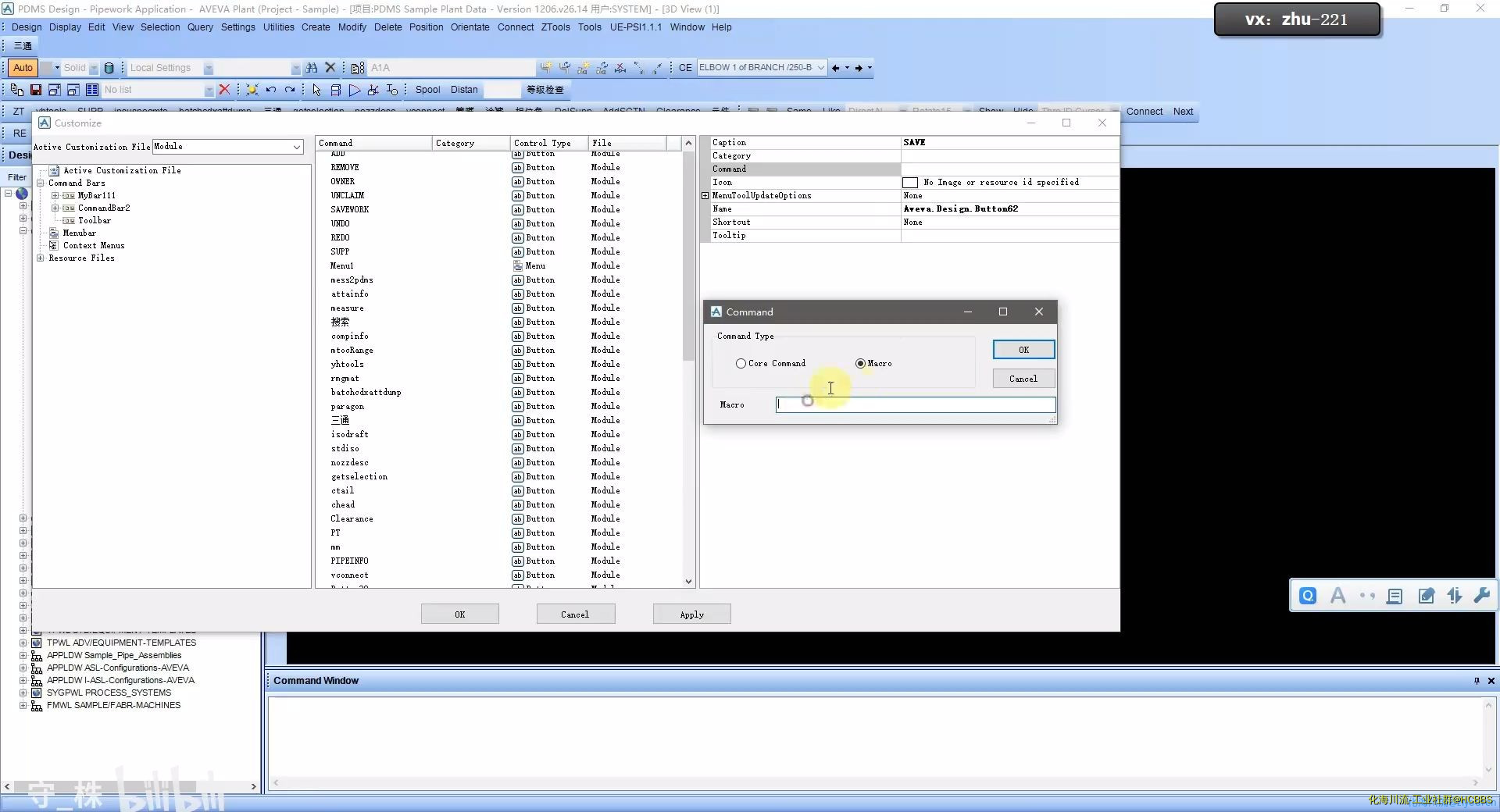Screen dimensions: 1500x812
Task: Click the back arrow navigation icon
Action: 835,68
